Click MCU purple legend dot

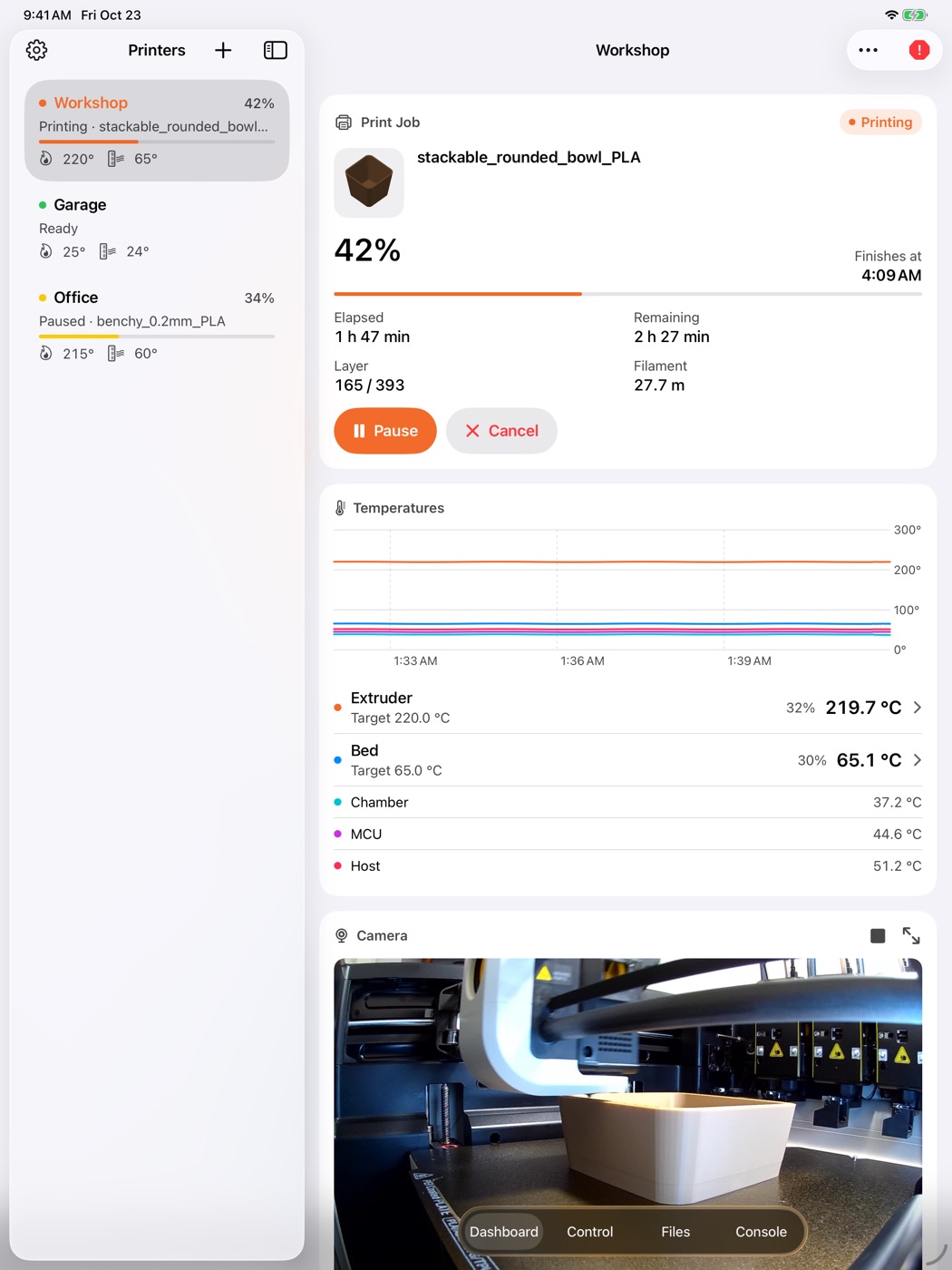click(x=338, y=834)
